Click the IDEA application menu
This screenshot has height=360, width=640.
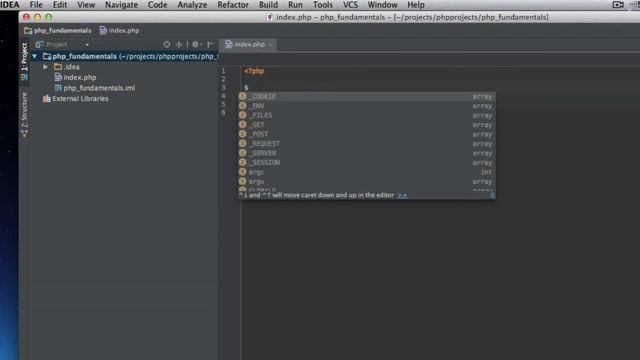(x=10, y=5)
